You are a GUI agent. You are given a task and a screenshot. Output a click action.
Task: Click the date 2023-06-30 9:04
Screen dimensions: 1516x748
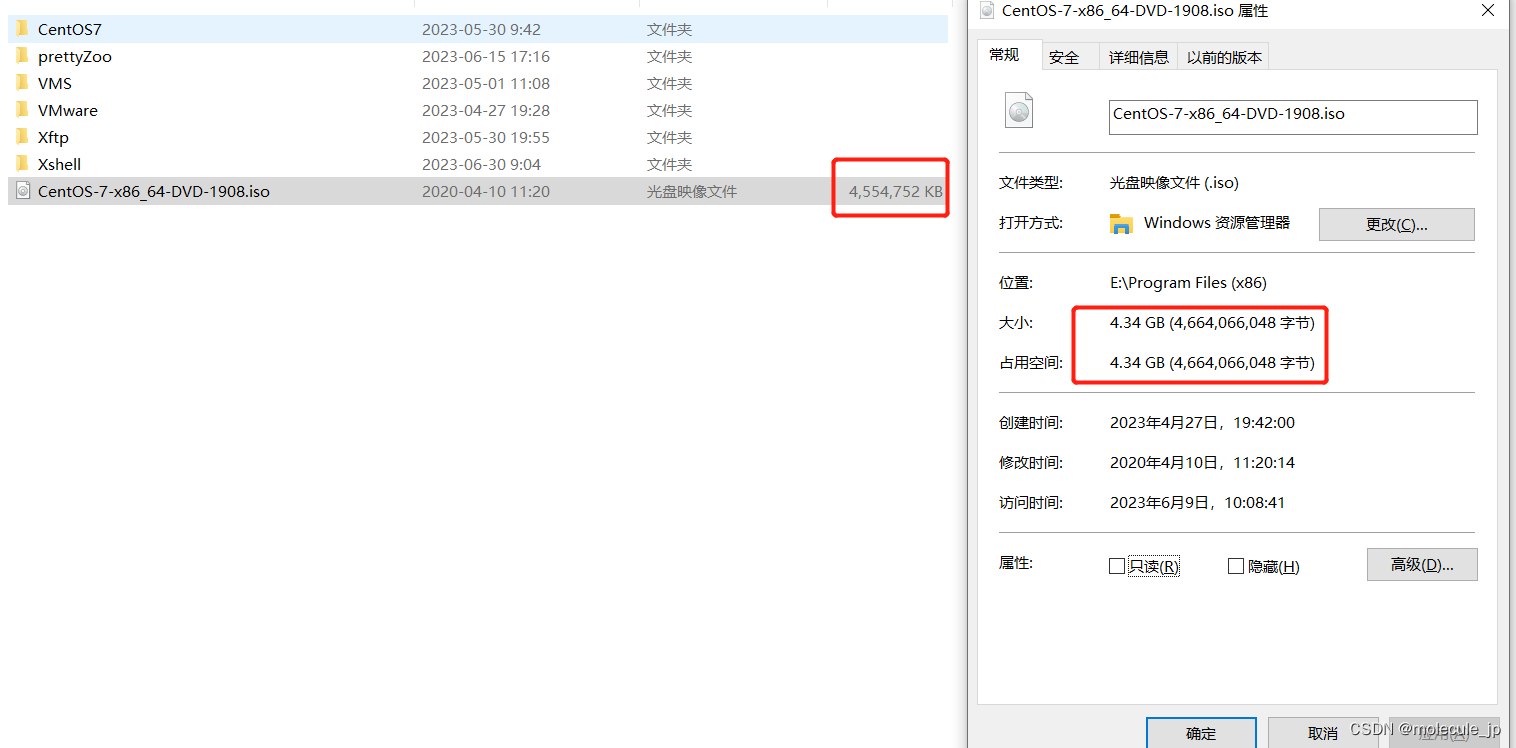[481, 164]
